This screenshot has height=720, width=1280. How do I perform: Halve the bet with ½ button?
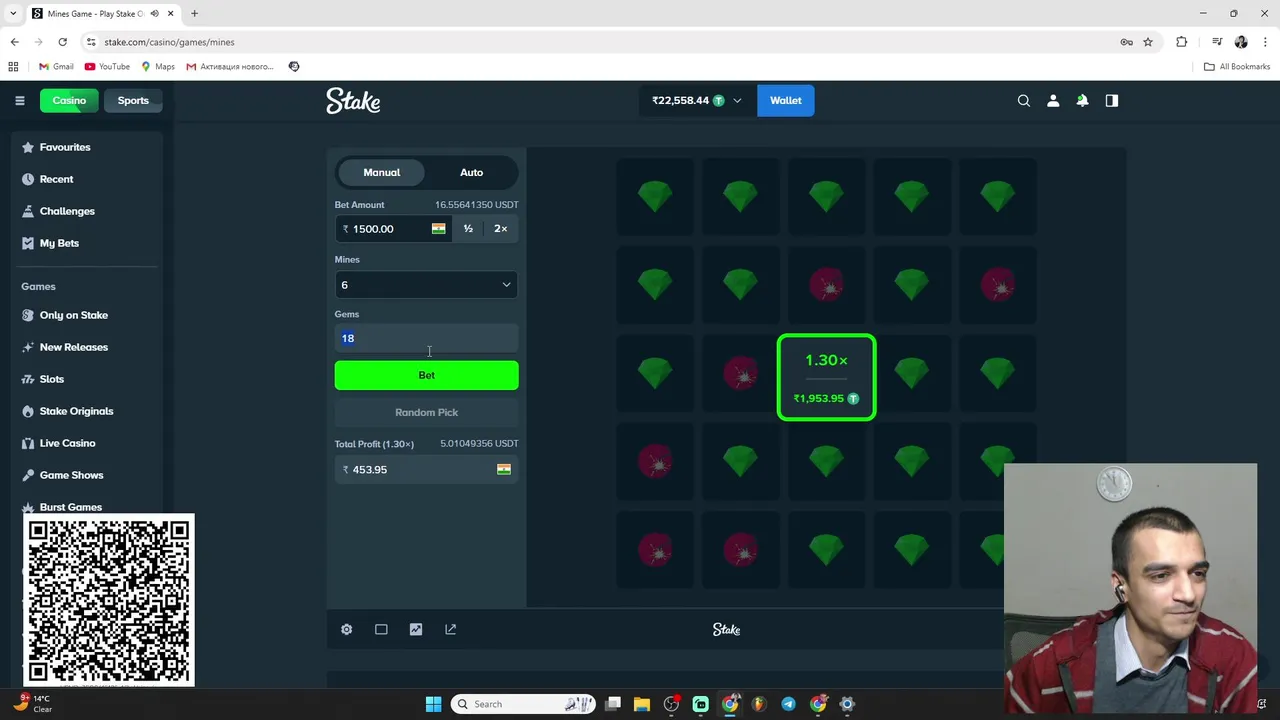click(468, 229)
